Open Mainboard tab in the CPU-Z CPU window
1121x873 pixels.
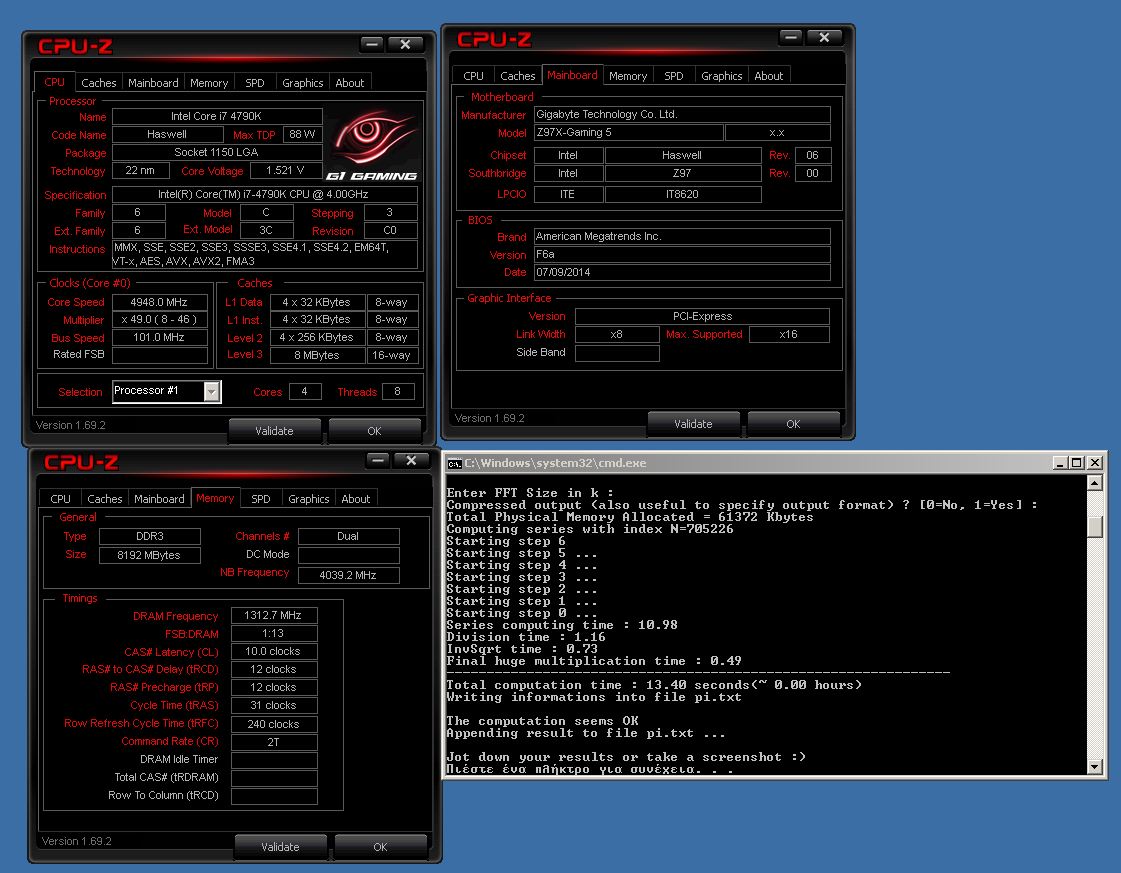tap(153, 83)
